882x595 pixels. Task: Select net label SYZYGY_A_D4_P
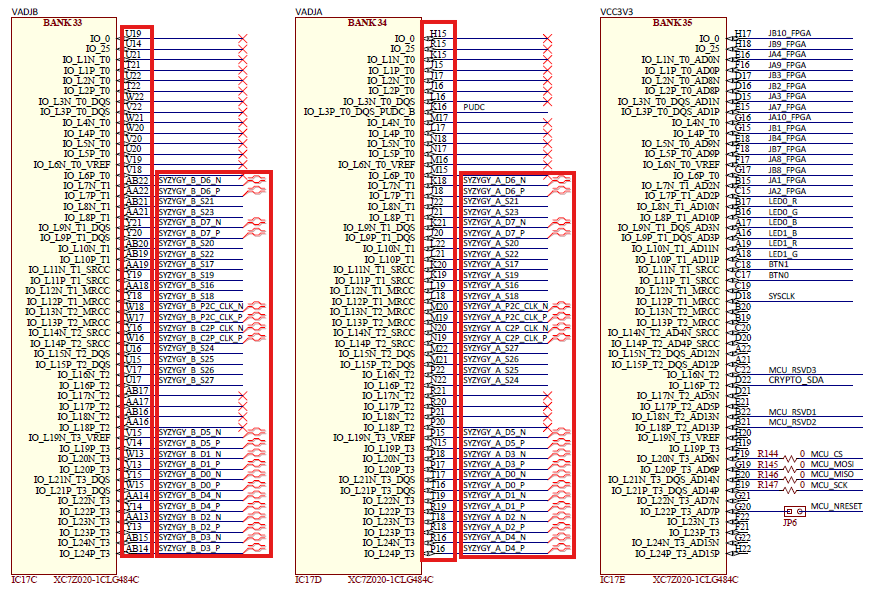[494, 548]
